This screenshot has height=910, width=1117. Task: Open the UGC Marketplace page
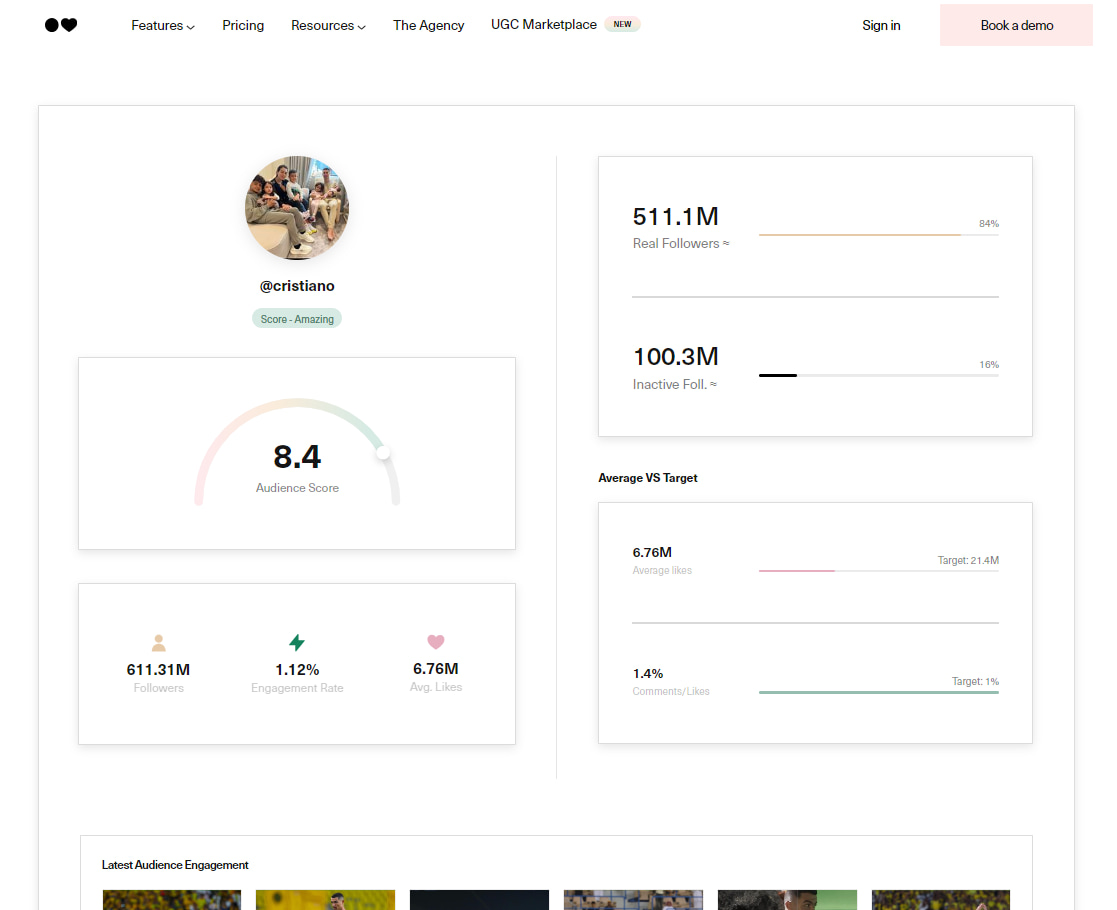[x=544, y=25]
